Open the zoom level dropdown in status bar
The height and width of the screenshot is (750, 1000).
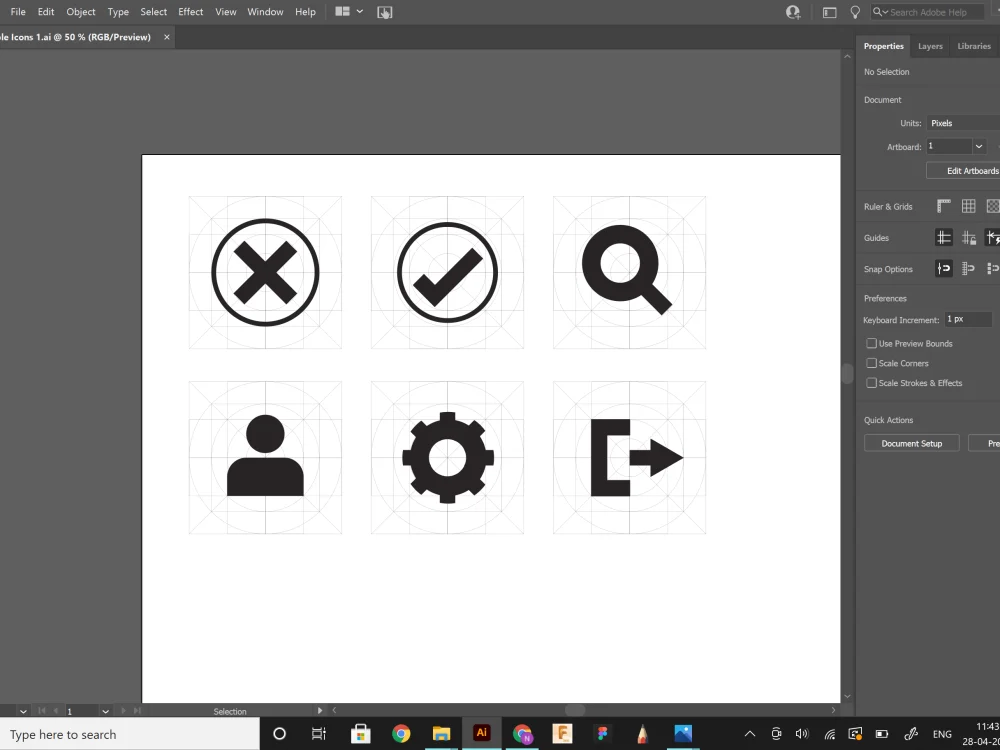23,711
